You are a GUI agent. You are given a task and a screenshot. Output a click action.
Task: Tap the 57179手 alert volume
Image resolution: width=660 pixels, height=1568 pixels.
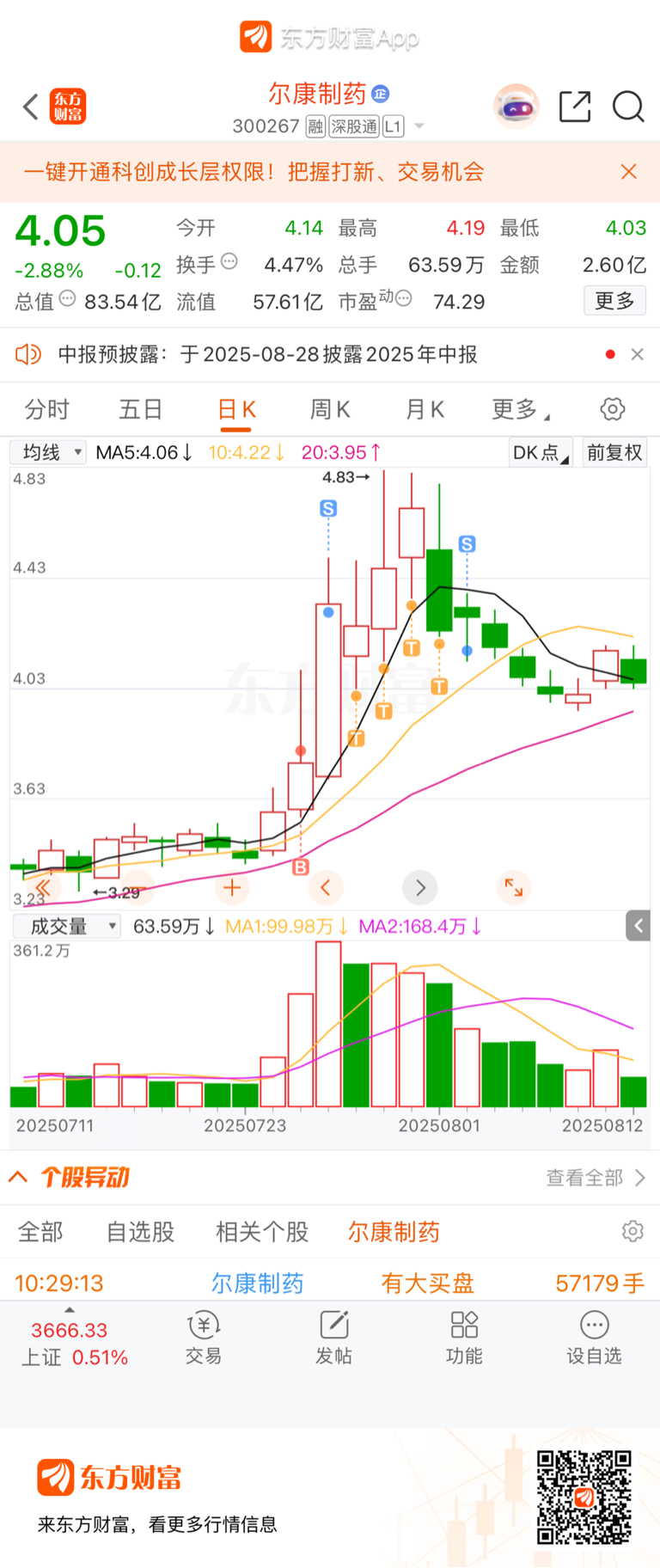(x=600, y=1283)
